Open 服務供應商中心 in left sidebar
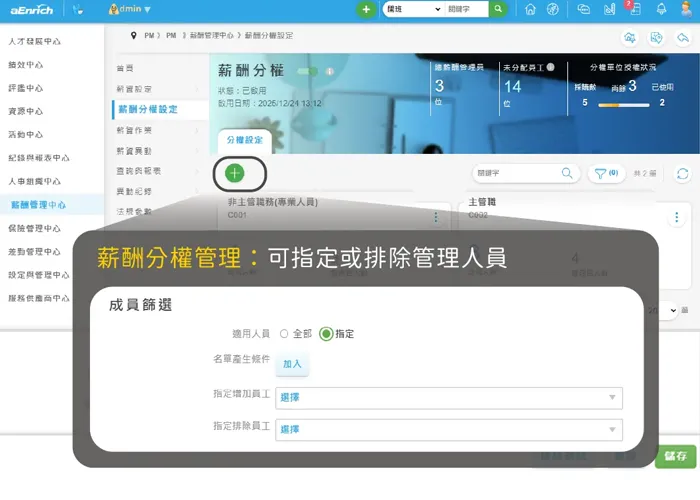 click(x=39, y=298)
